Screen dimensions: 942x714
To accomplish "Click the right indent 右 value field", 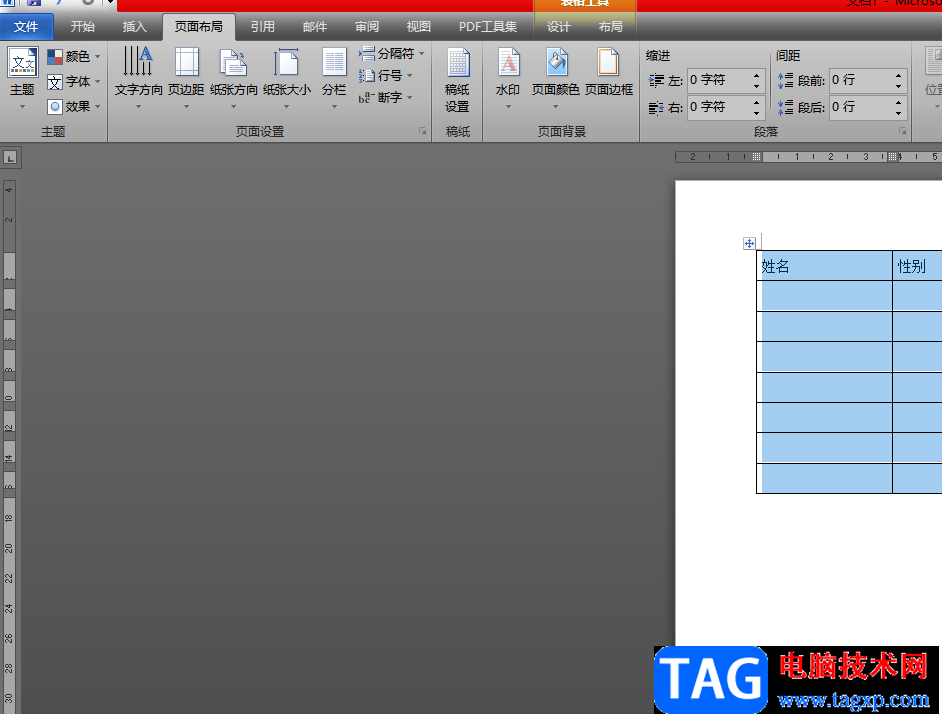I will coord(719,107).
